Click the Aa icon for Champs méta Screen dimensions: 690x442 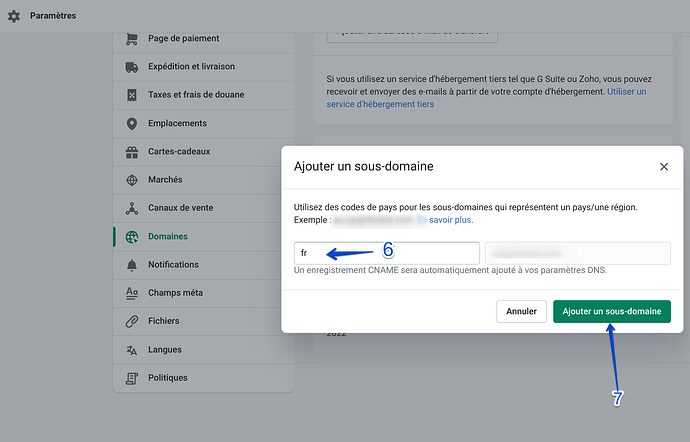(132, 293)
